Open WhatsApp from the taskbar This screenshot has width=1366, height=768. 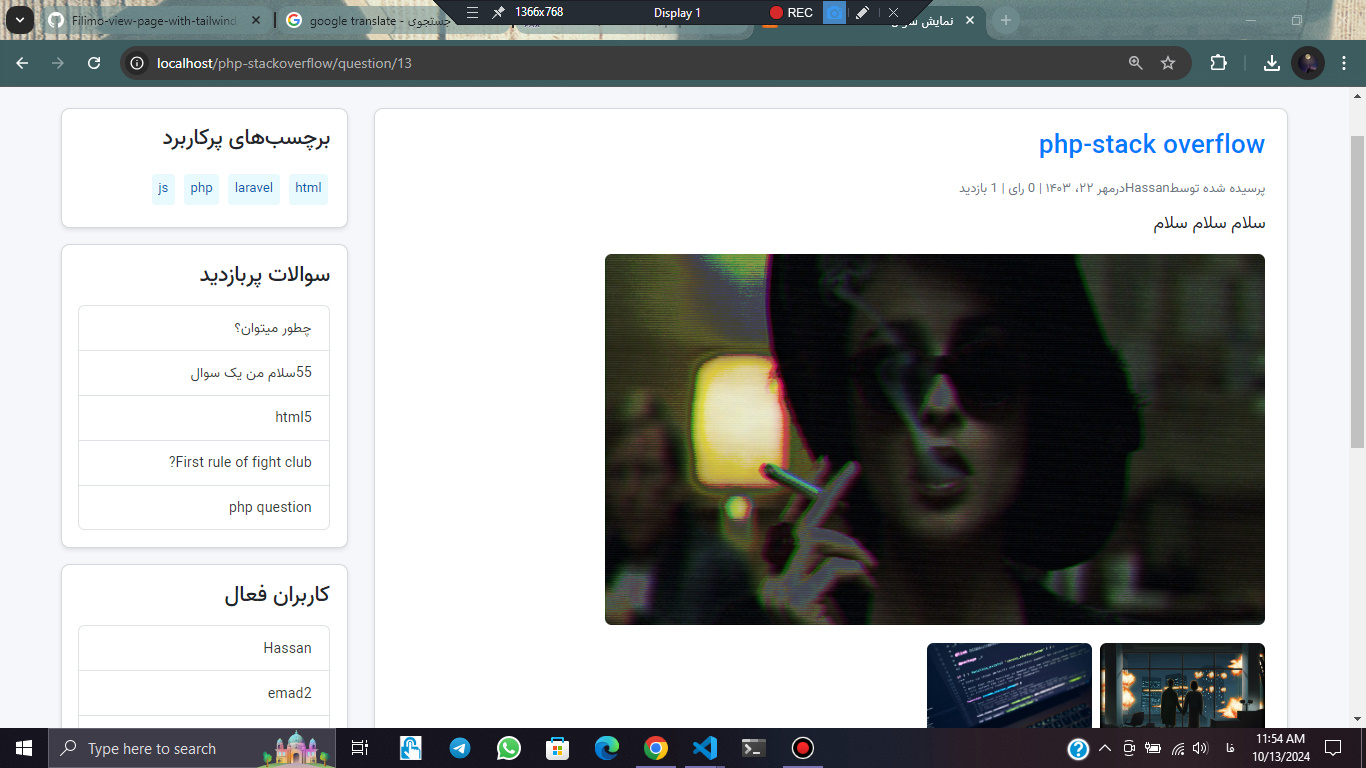click(x=509, y=748)
